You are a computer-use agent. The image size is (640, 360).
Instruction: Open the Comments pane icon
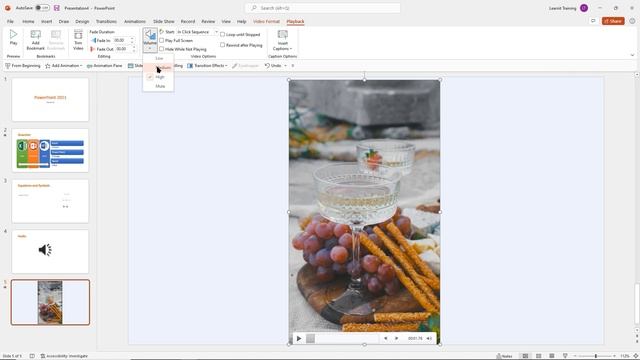(593, 21)
